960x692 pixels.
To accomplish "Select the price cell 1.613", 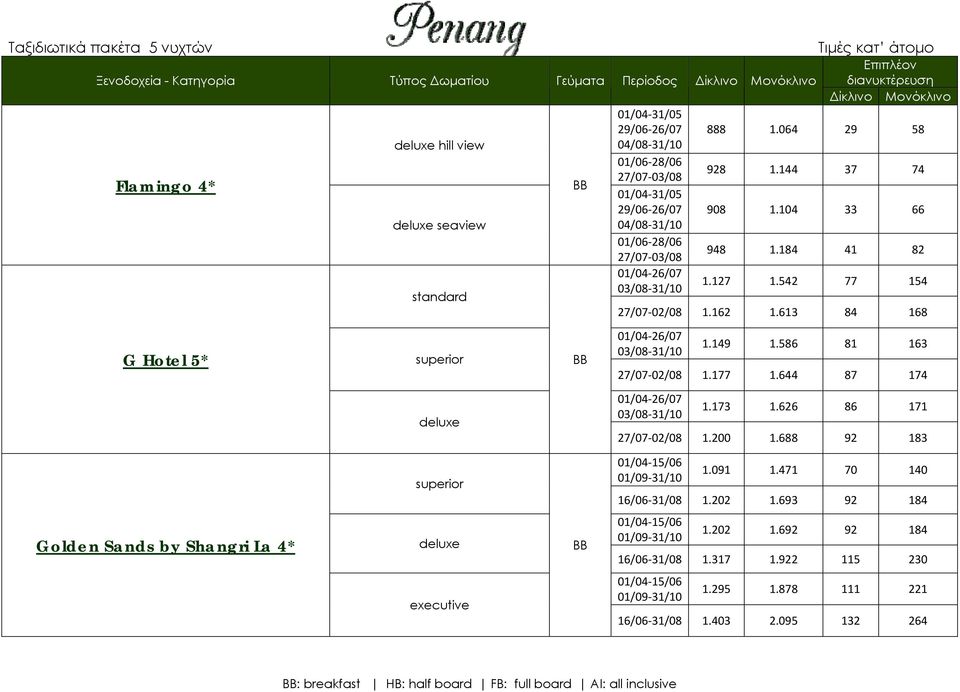I will click(783, 312).
